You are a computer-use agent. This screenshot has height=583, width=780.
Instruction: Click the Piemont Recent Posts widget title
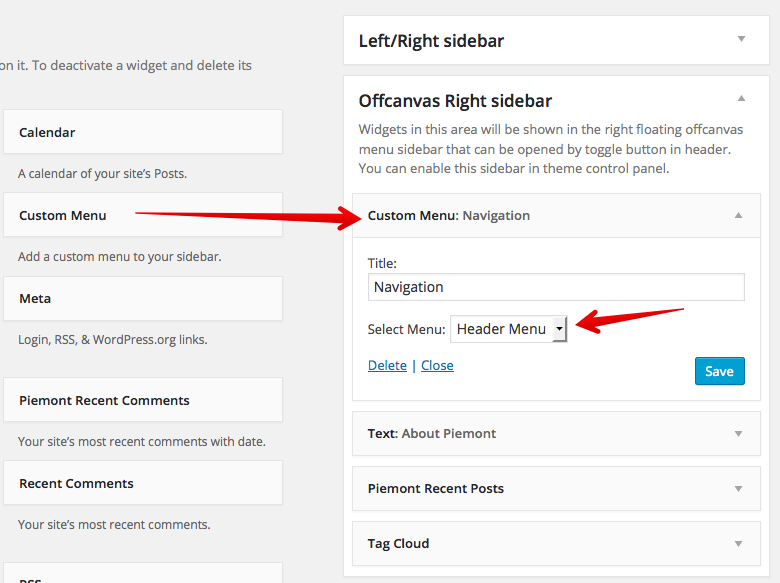coord(435,489)
